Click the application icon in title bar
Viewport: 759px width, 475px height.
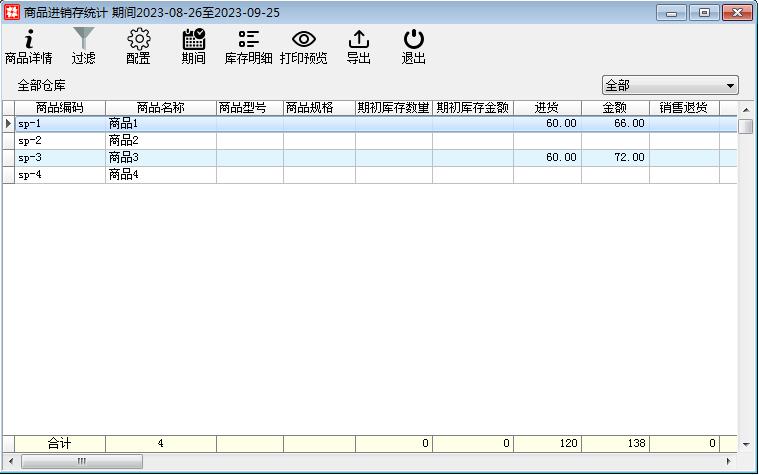(12, 12)
